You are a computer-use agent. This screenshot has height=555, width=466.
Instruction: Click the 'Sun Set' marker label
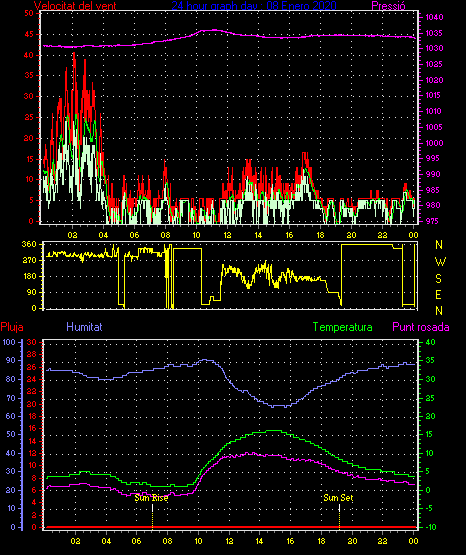pyautogui.click(x=338, y=498)
